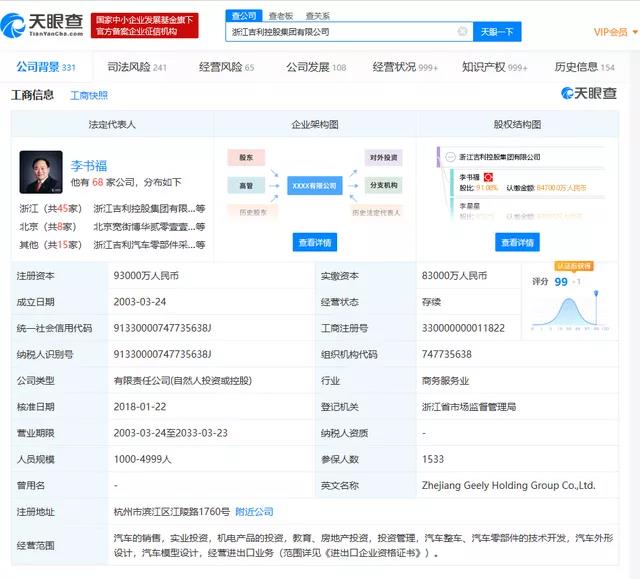Select the 查老板 search tab

tap(281, 16)
